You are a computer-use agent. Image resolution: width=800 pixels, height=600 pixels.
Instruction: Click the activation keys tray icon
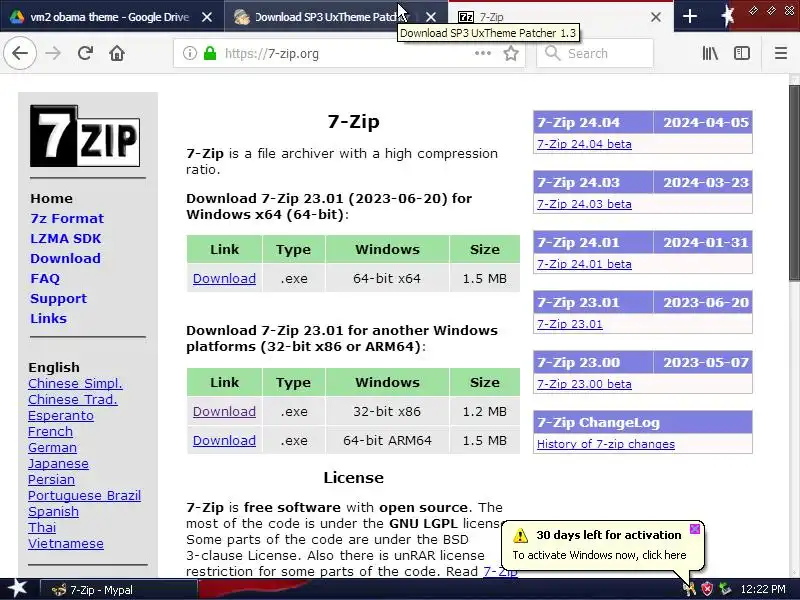(689, 589)
